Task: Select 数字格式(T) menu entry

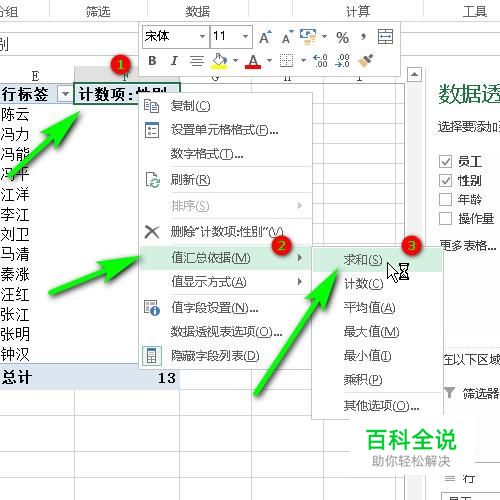Action: coord(225,154)
